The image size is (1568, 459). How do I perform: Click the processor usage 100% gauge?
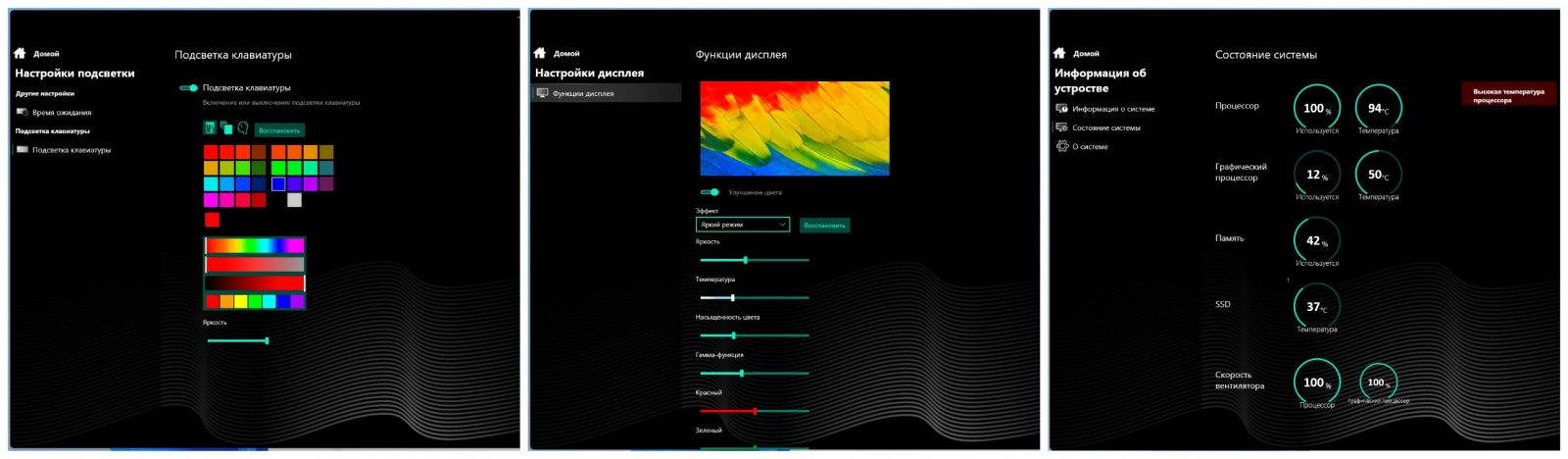1316,108
